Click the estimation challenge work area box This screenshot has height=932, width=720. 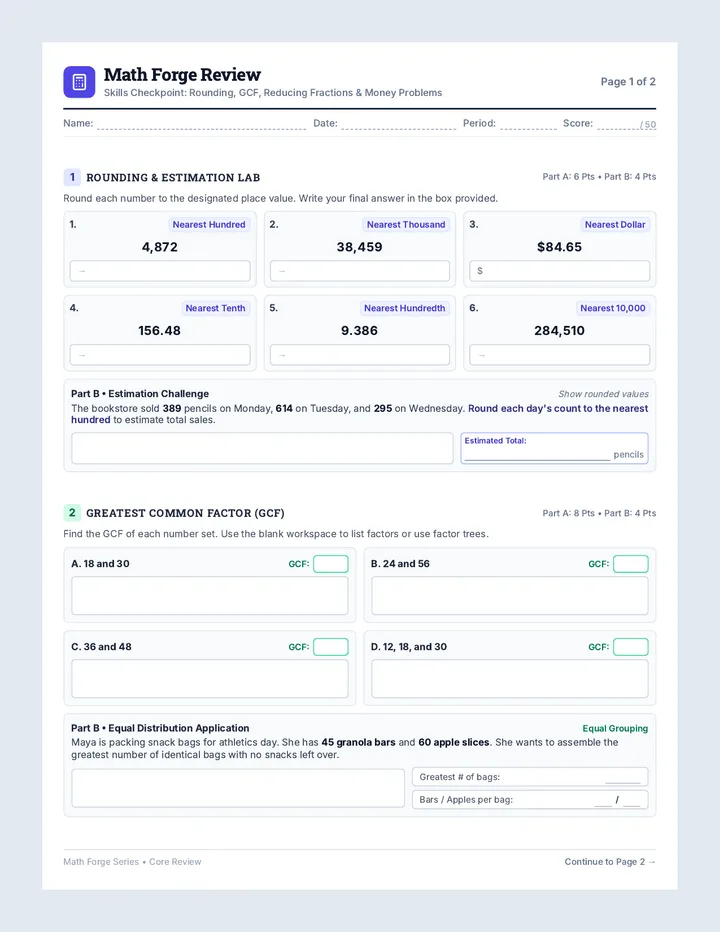coord(262,448)
